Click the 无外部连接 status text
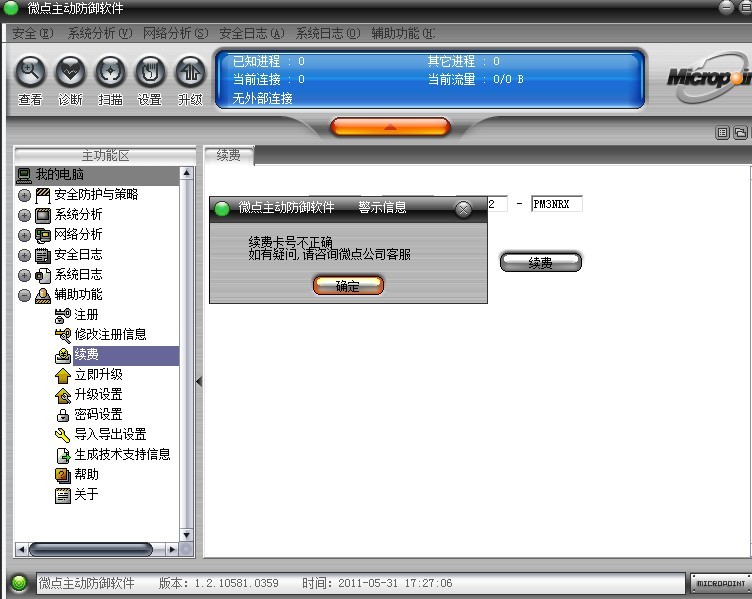 262,98
